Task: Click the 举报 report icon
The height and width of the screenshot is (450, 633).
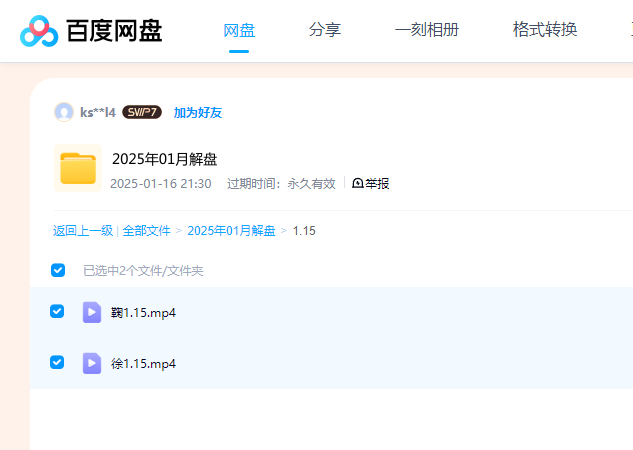Action: (x=358, y=184)
